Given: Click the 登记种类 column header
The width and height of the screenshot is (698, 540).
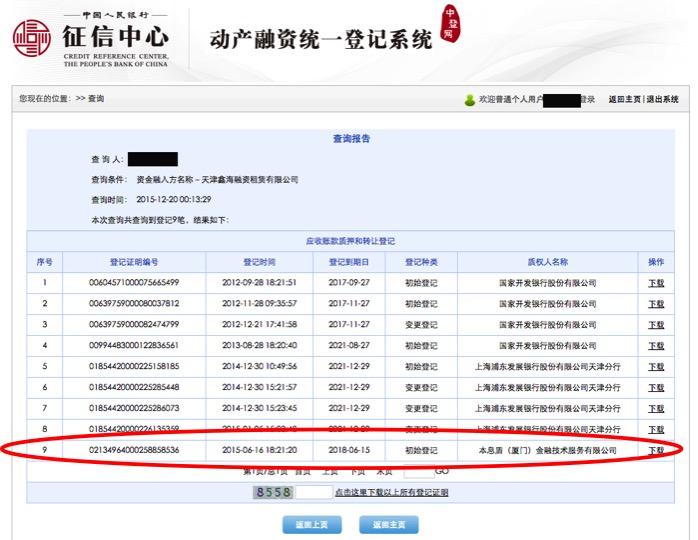Looking at the screenshot, I should [421, 262].
